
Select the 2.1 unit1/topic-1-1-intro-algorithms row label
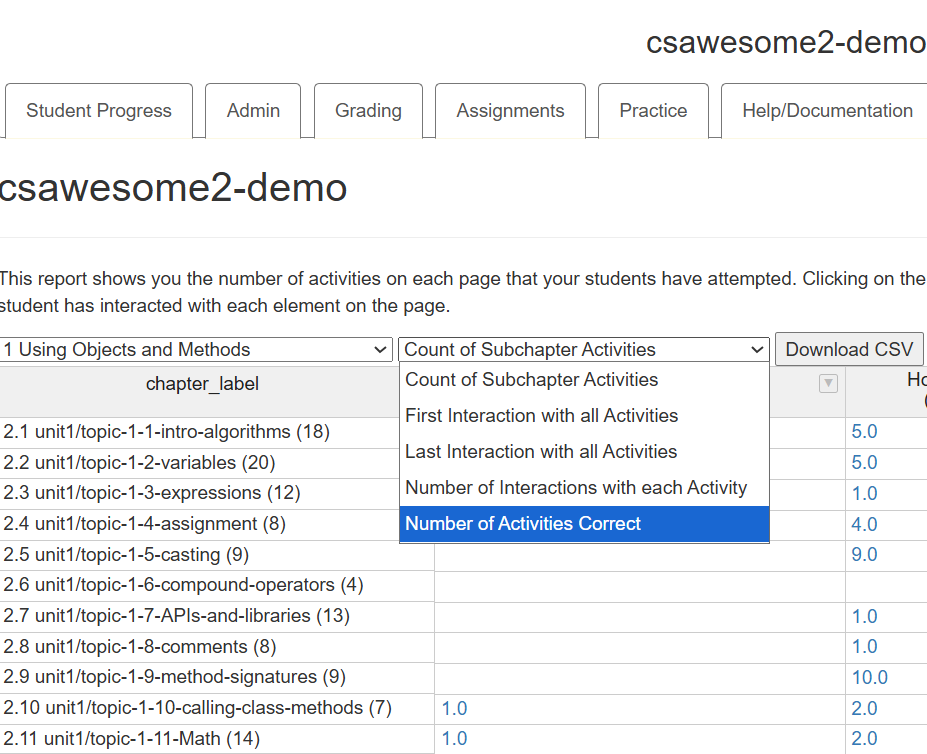pos(166,432)
